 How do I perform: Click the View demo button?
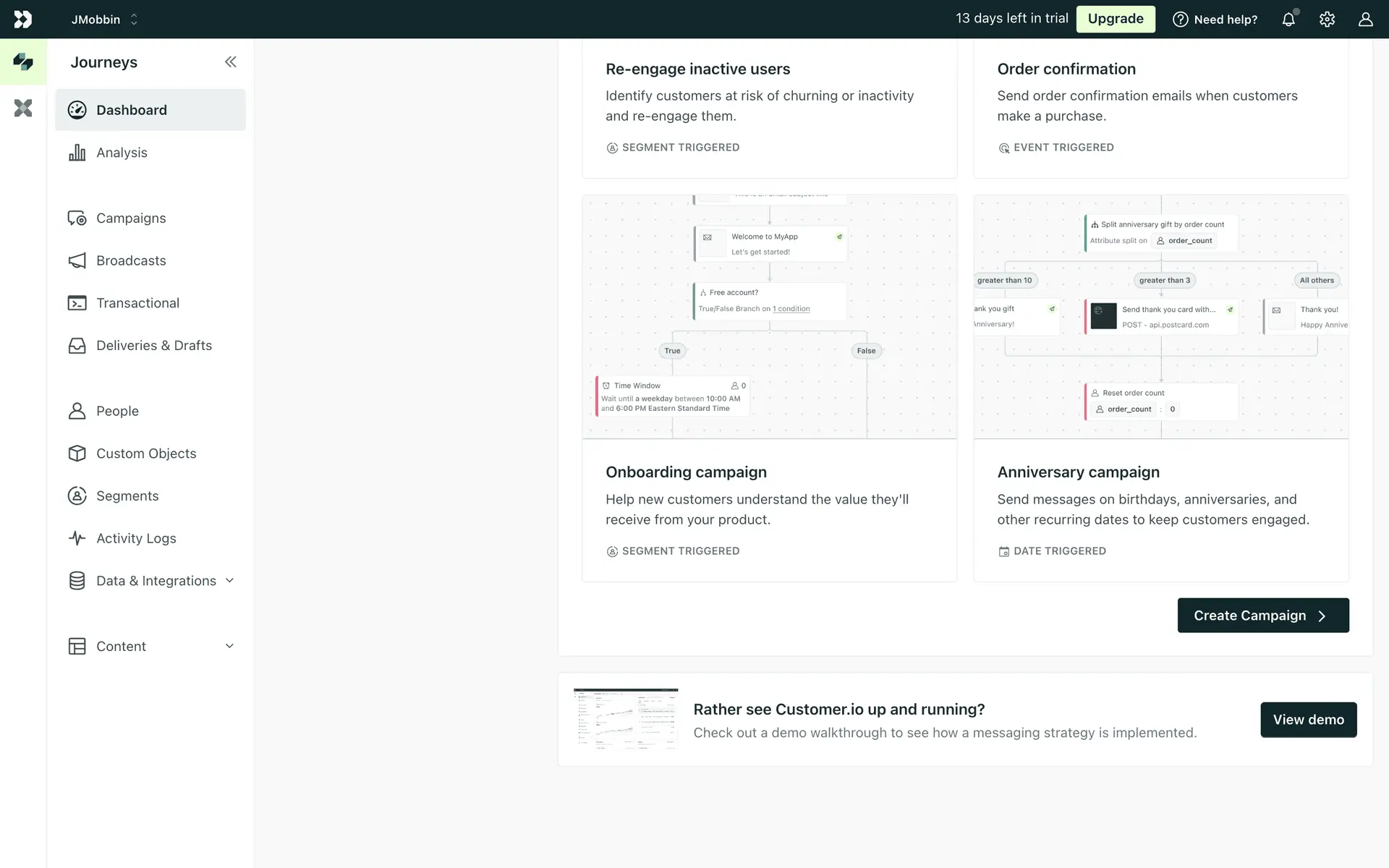[x=1308, y=720]
